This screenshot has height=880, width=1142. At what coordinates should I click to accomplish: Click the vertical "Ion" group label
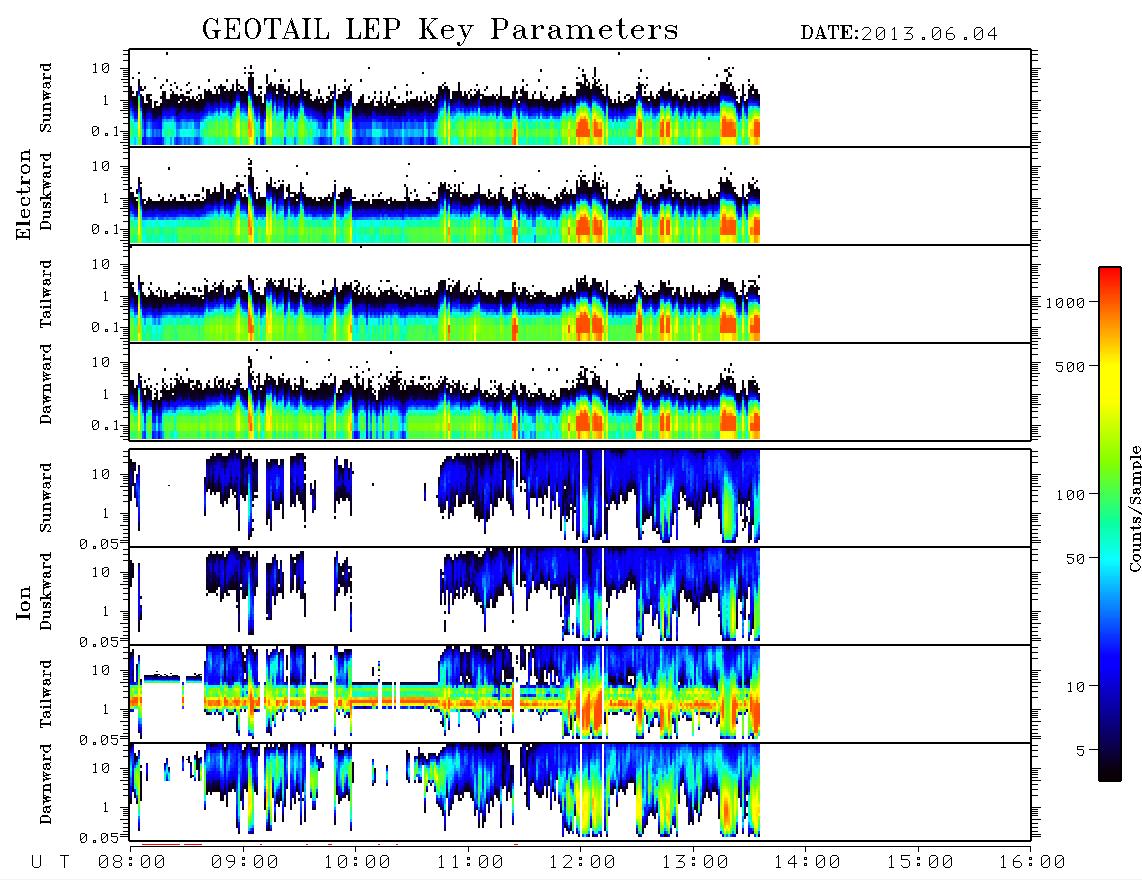click(24, 602)
